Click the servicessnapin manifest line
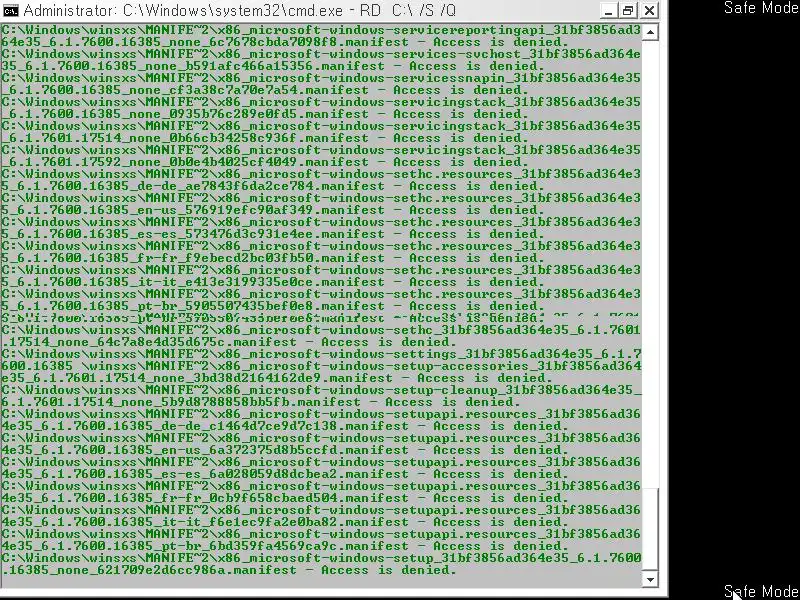The image size is (800, 600). pos(320,84)
